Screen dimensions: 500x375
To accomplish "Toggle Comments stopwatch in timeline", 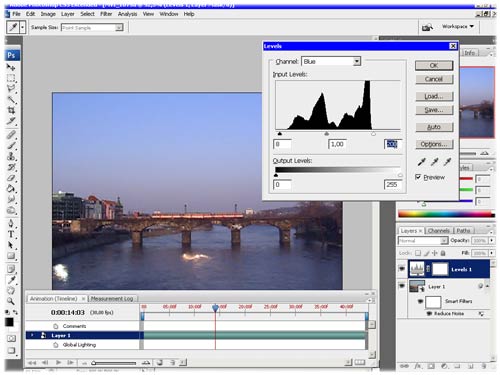I will (56, 326).
